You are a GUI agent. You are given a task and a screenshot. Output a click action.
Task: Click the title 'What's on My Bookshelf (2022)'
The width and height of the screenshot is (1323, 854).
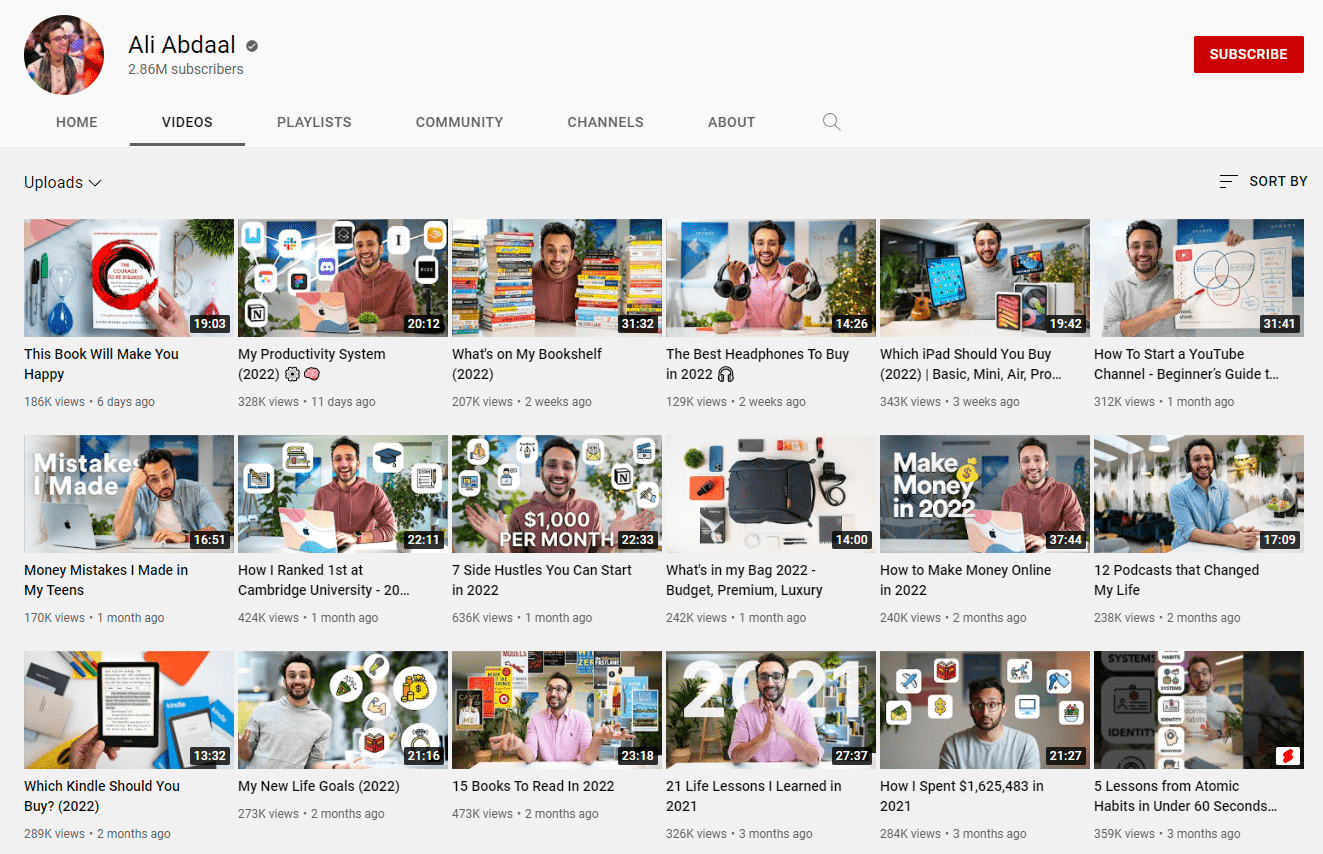click(x=527, y=364)
